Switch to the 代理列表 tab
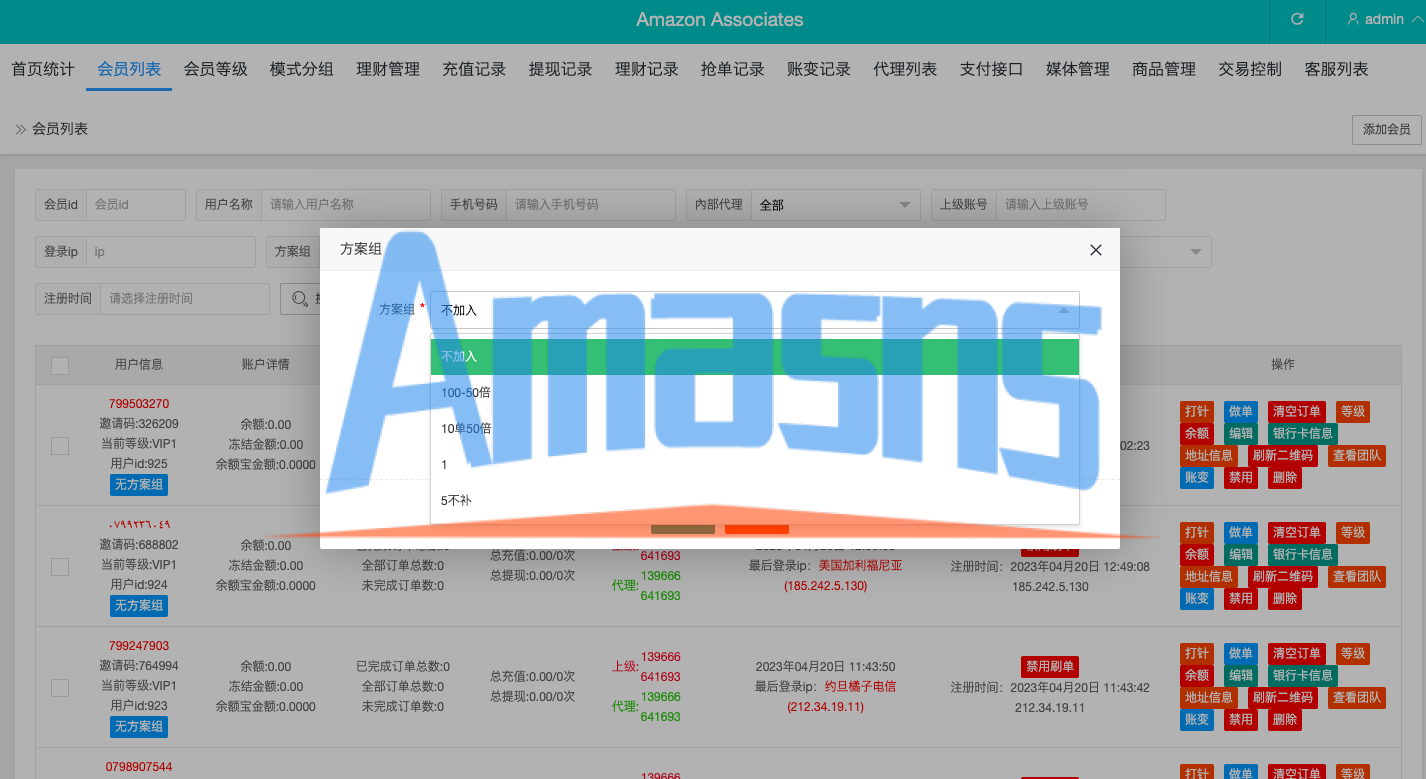Screen dimensions: 1426x779 click(x=905, y=69)
